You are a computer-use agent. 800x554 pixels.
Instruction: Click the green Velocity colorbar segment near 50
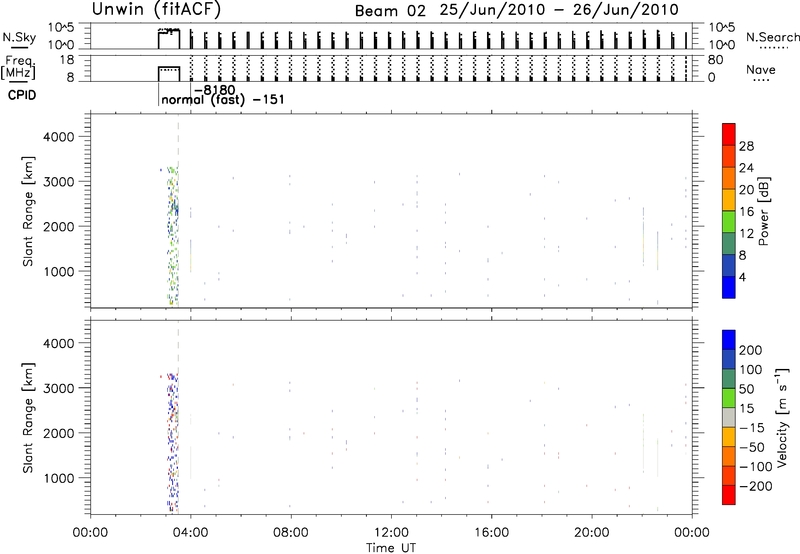(x=729, y=398)
